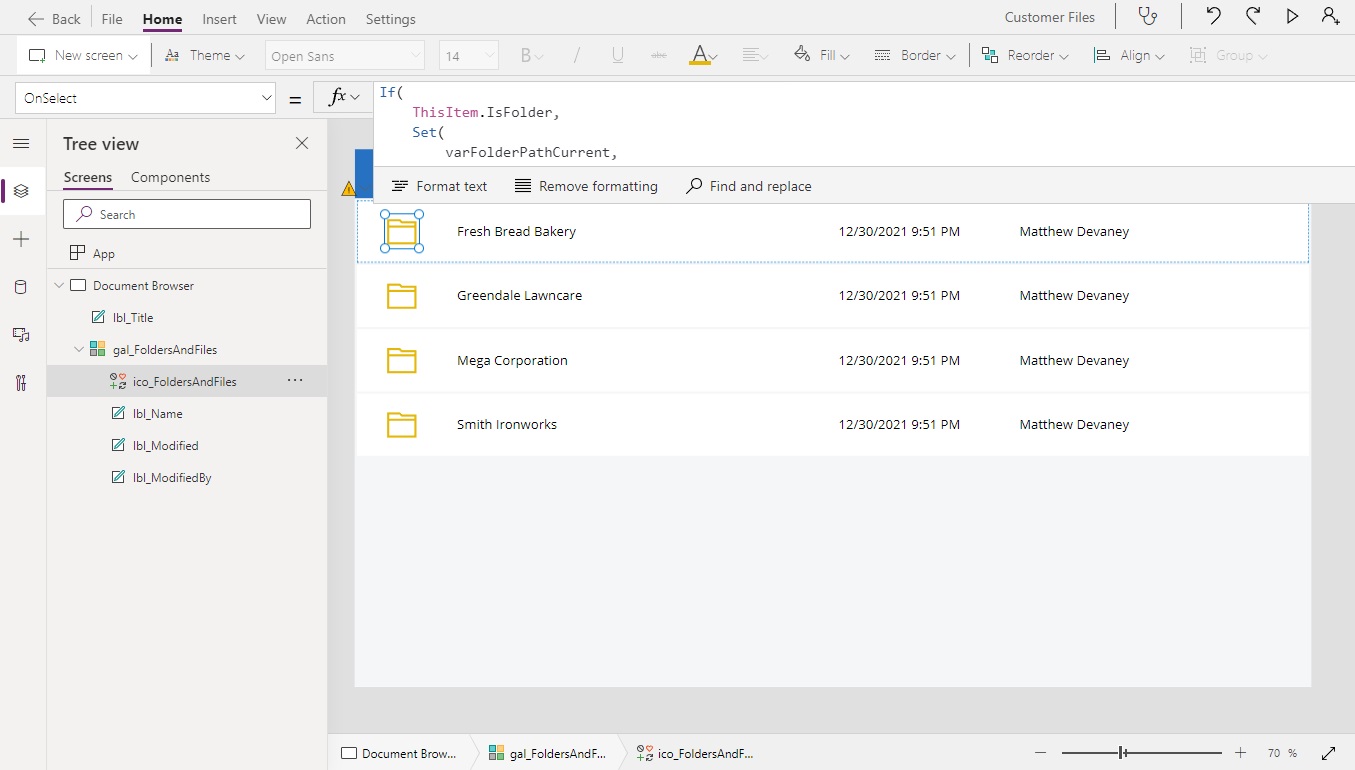The image size is (1355, 770).
Task: Open the Insert menu in the top bar
Action: coord(219,18)
